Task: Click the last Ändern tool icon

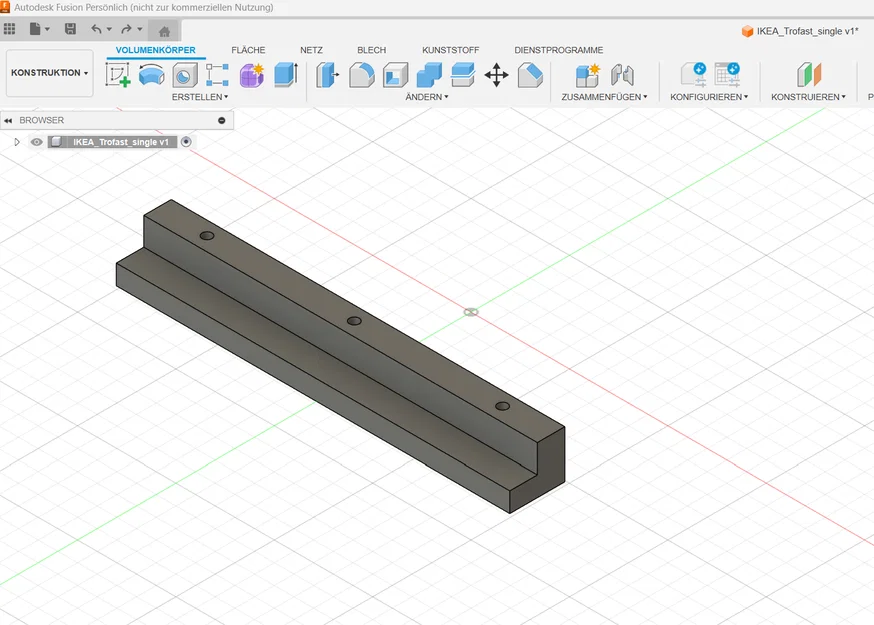Action: pyautogui.click(x=530, y=75)
